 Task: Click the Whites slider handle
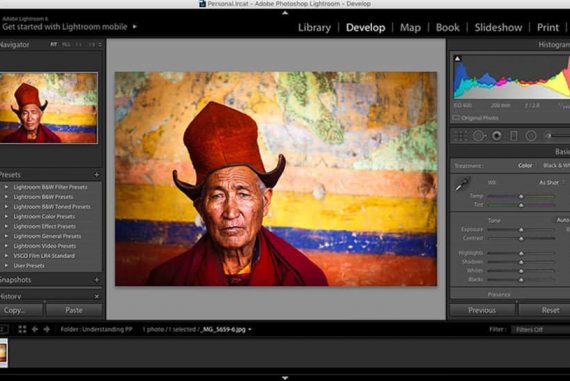point(521,271)
